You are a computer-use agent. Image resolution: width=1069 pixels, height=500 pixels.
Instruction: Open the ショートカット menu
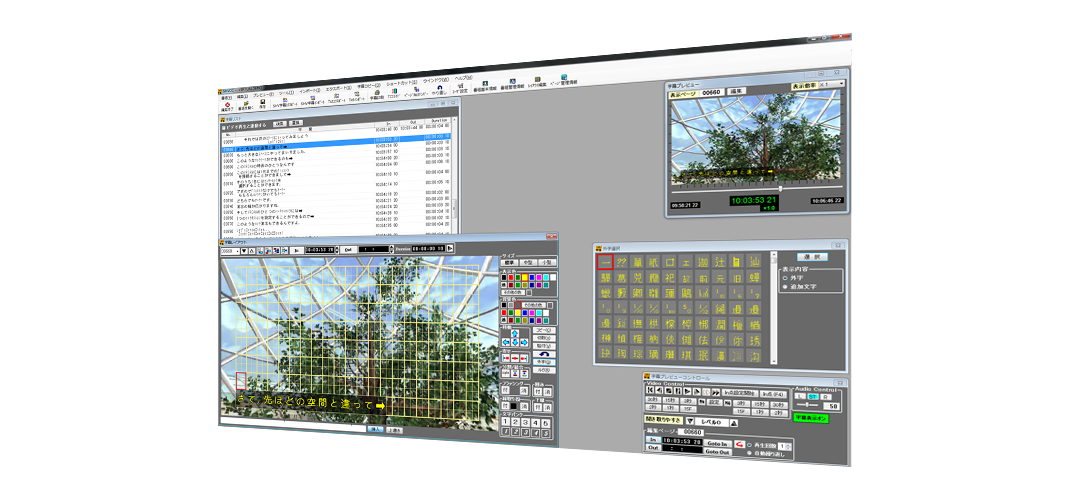coord(402,83)
